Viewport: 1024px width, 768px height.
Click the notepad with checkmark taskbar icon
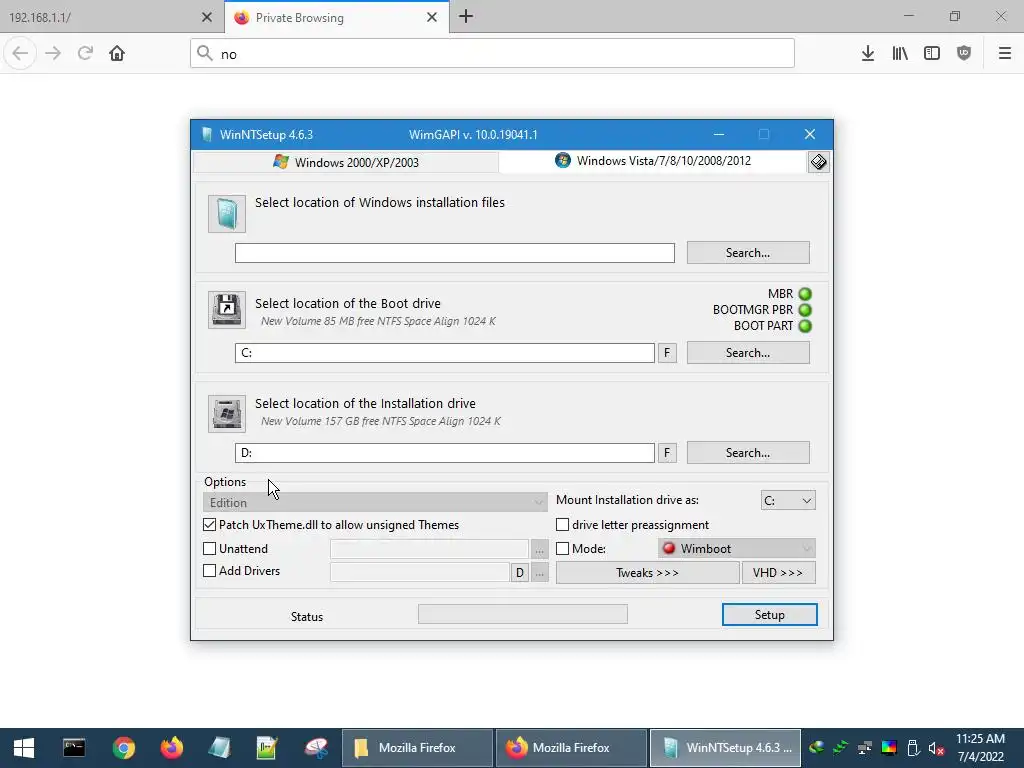tap(267, 748)
